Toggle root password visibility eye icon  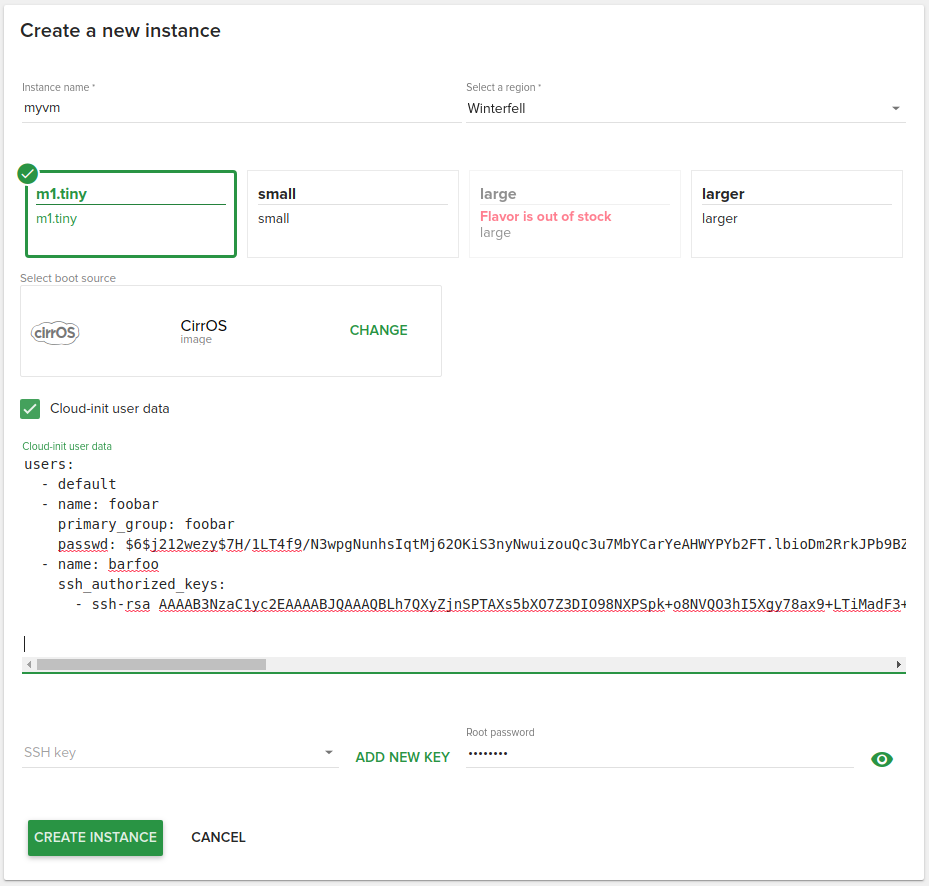point(882,759)
